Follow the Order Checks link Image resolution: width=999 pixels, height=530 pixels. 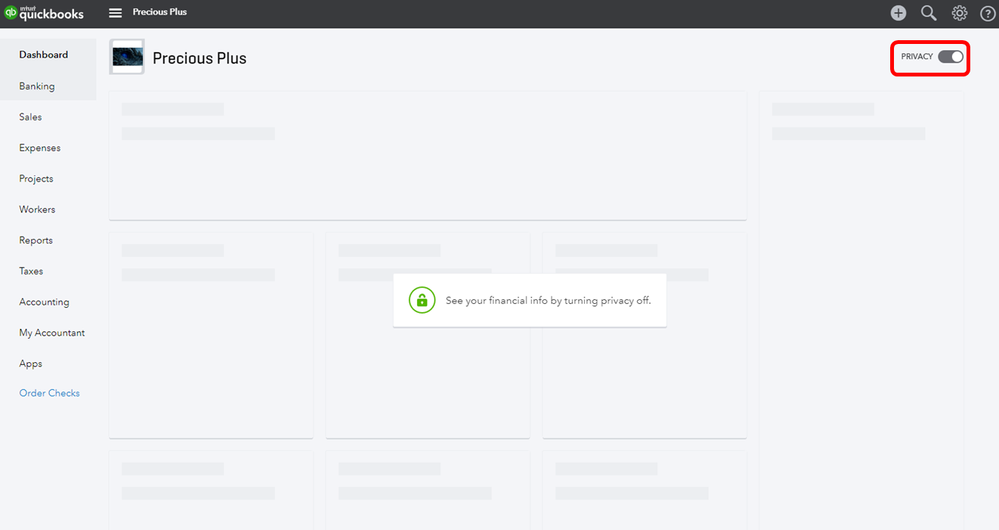coord(49,393)
